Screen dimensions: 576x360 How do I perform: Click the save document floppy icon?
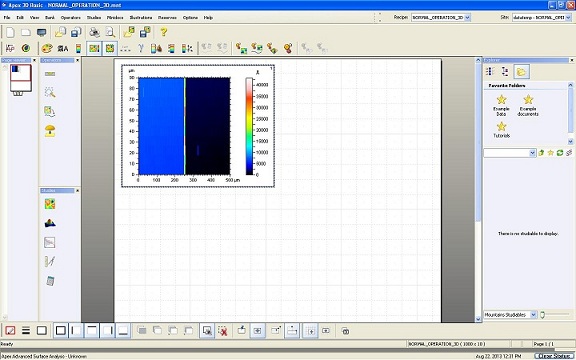coord(76,32)
